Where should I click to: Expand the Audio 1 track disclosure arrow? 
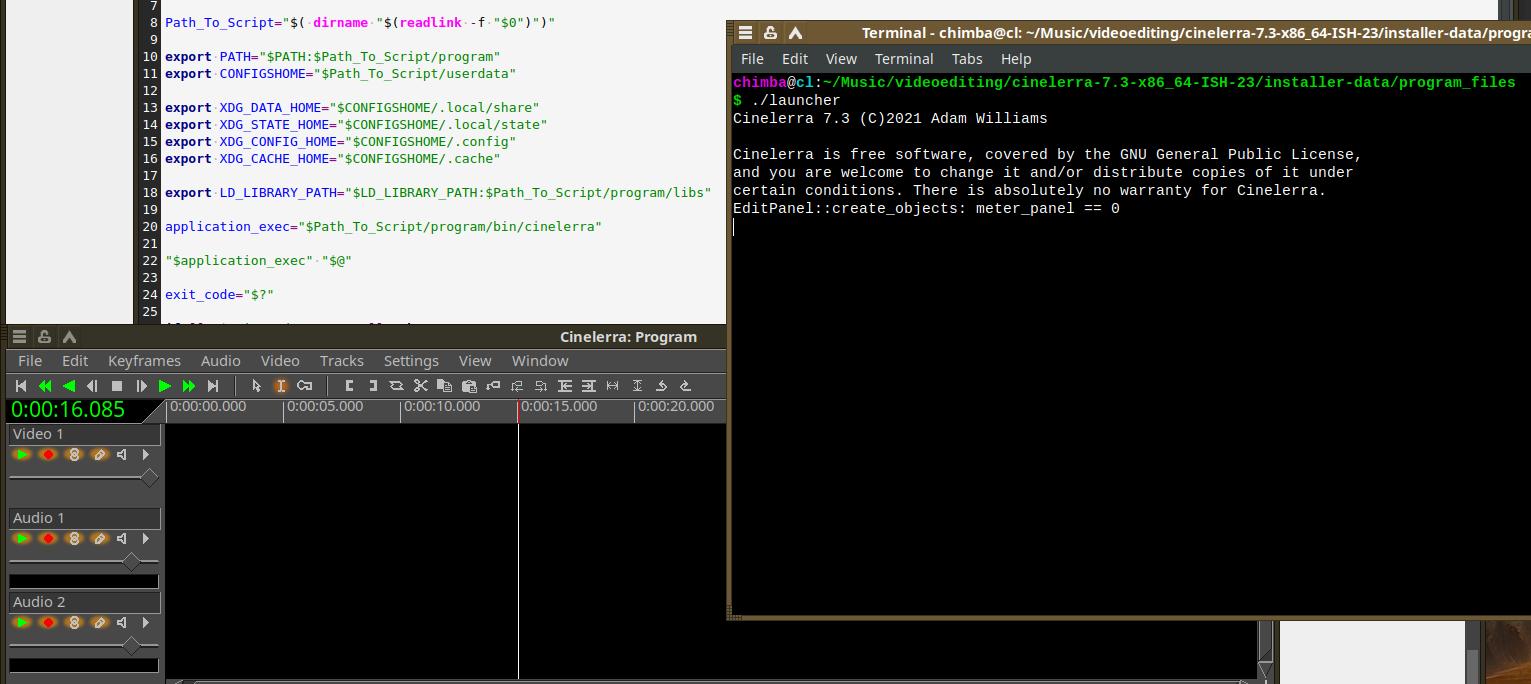click(x=146, y=539)
